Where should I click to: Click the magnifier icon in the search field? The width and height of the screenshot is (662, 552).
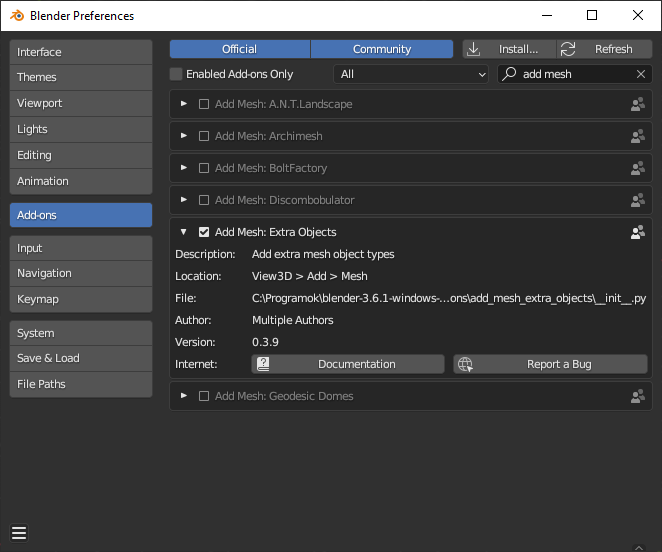click(509, 74)
